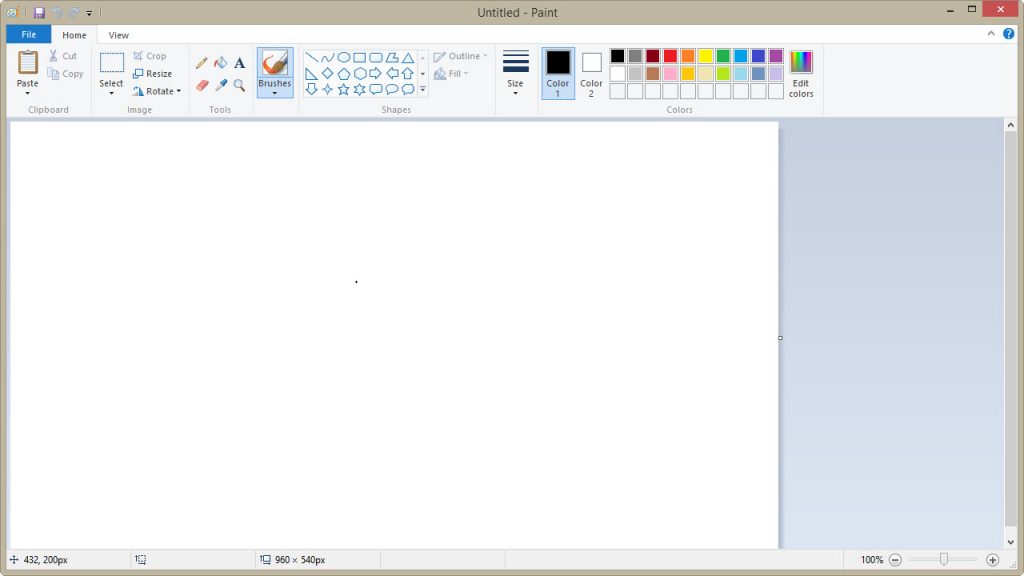Choose the five-point star shape
1024x576 pixels.
343,89
